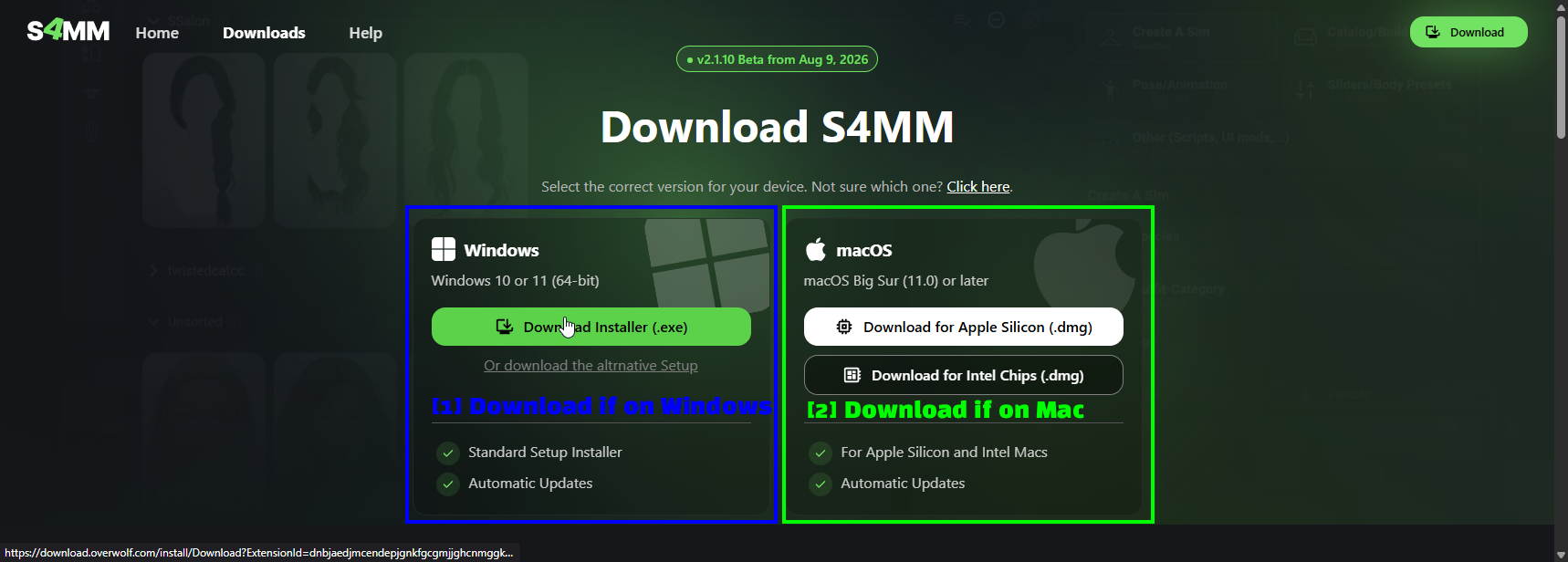Open the Help nav item
The height and width of the screenshot is (562, 1568).
point(365,33)
